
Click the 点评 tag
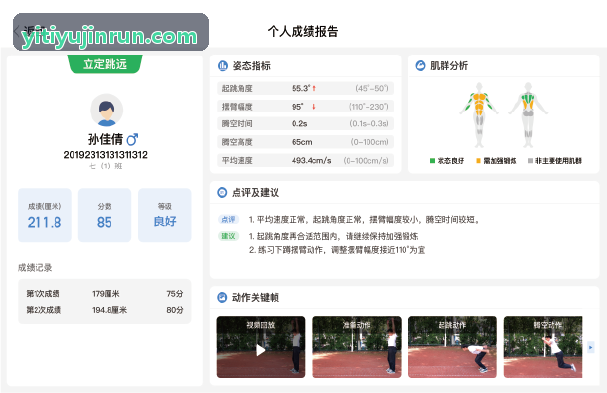coord(228,220)
